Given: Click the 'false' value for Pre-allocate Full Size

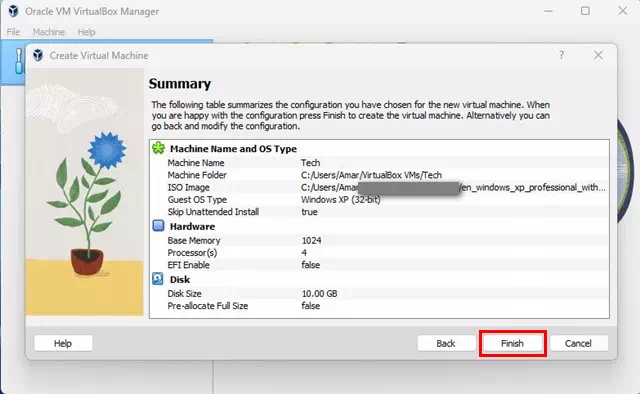Looking at the screenshot, I should (x=311, y=305).
